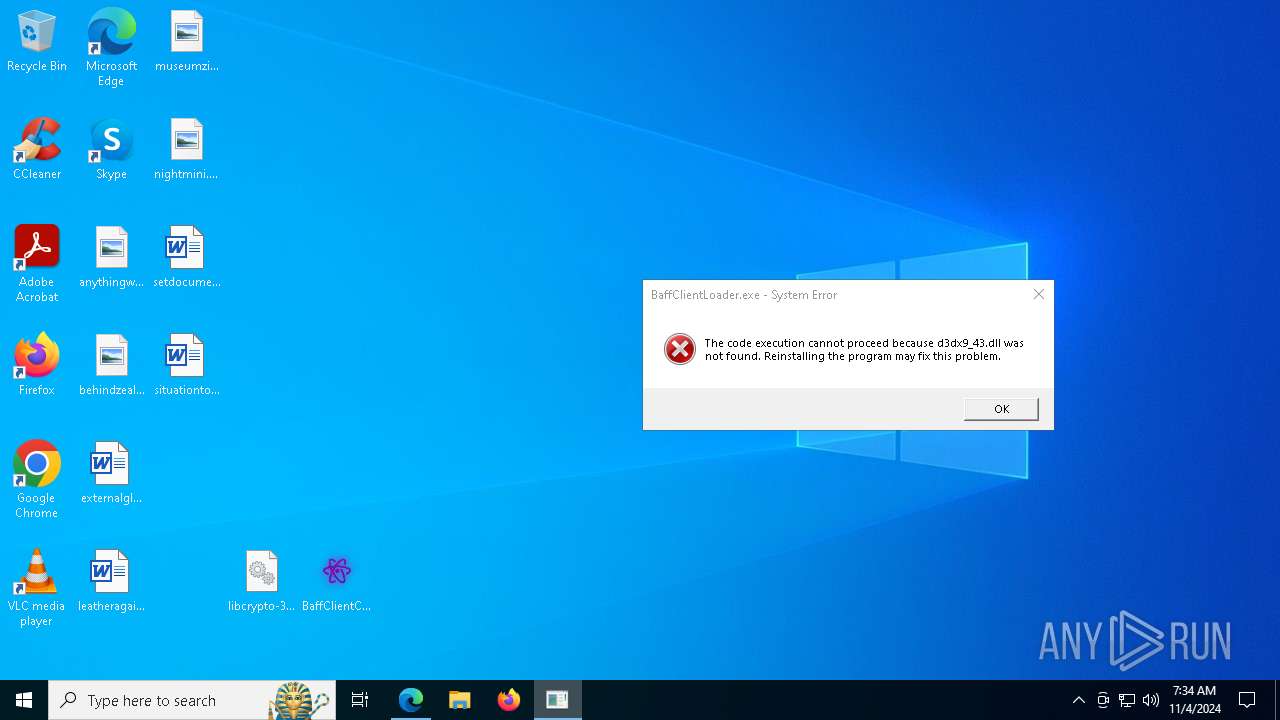Open the taskbar clock and calendar
This screenshot has width=1280, height=720.
pos(1195,700)
